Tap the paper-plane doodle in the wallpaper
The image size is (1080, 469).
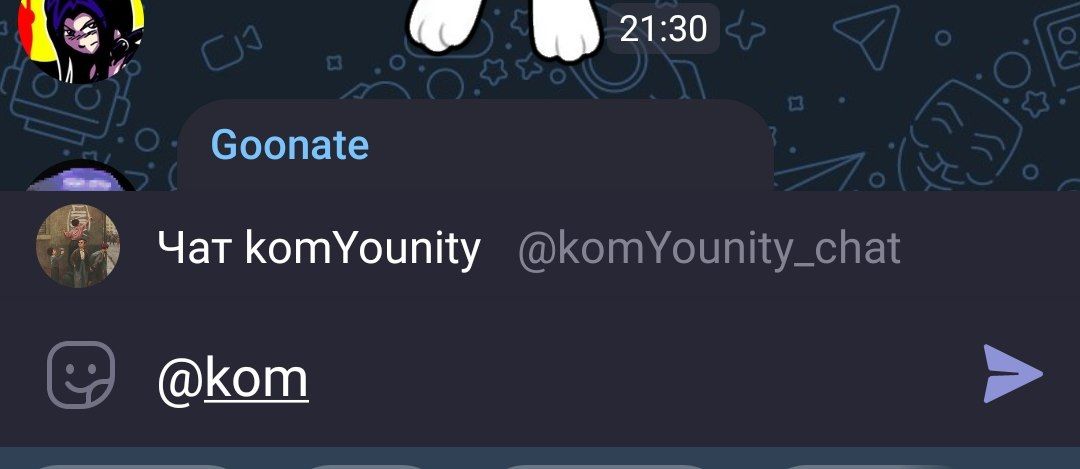pos(866,36)
